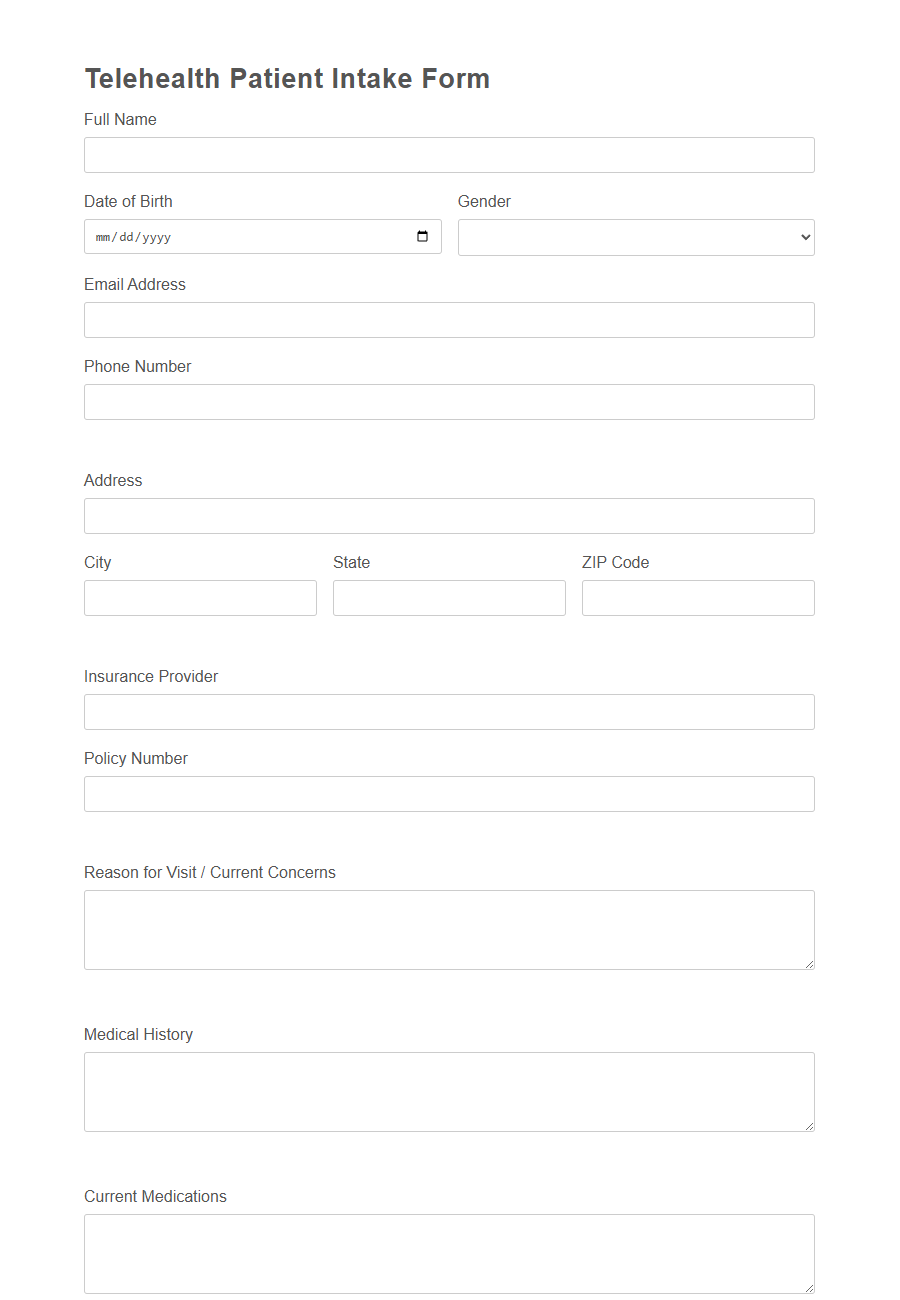Viewport: 900px width, 1300px height.
Task: Click the Insurance Provider field
Action: click(x=448, y=711)
